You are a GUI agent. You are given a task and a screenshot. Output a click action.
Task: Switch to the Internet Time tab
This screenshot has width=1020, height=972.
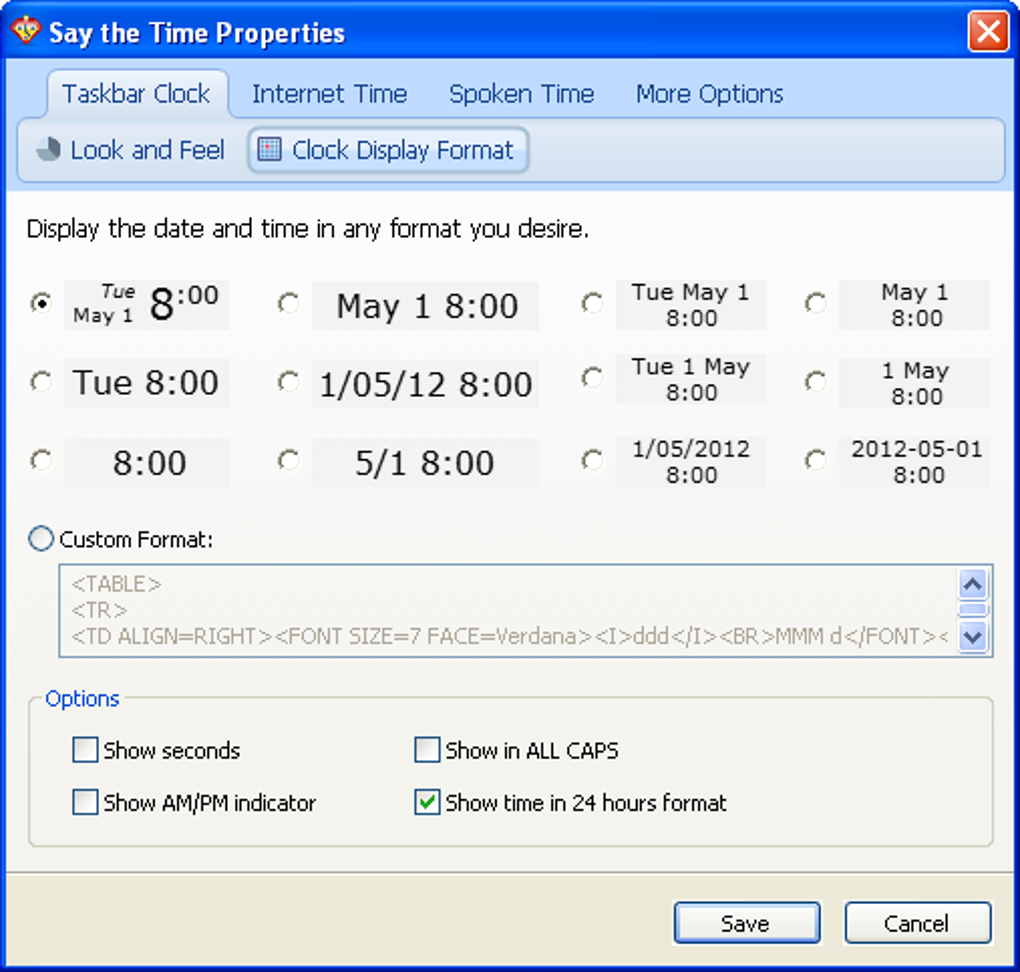point(329,94)
